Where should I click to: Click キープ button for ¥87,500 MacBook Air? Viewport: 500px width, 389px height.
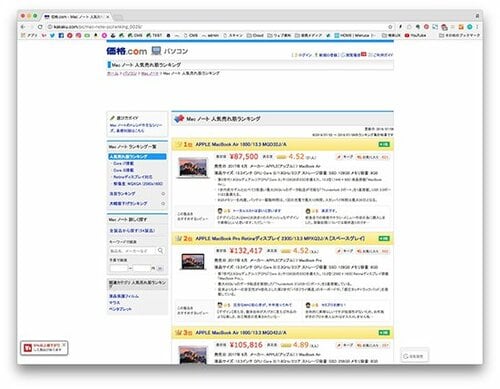345,157
